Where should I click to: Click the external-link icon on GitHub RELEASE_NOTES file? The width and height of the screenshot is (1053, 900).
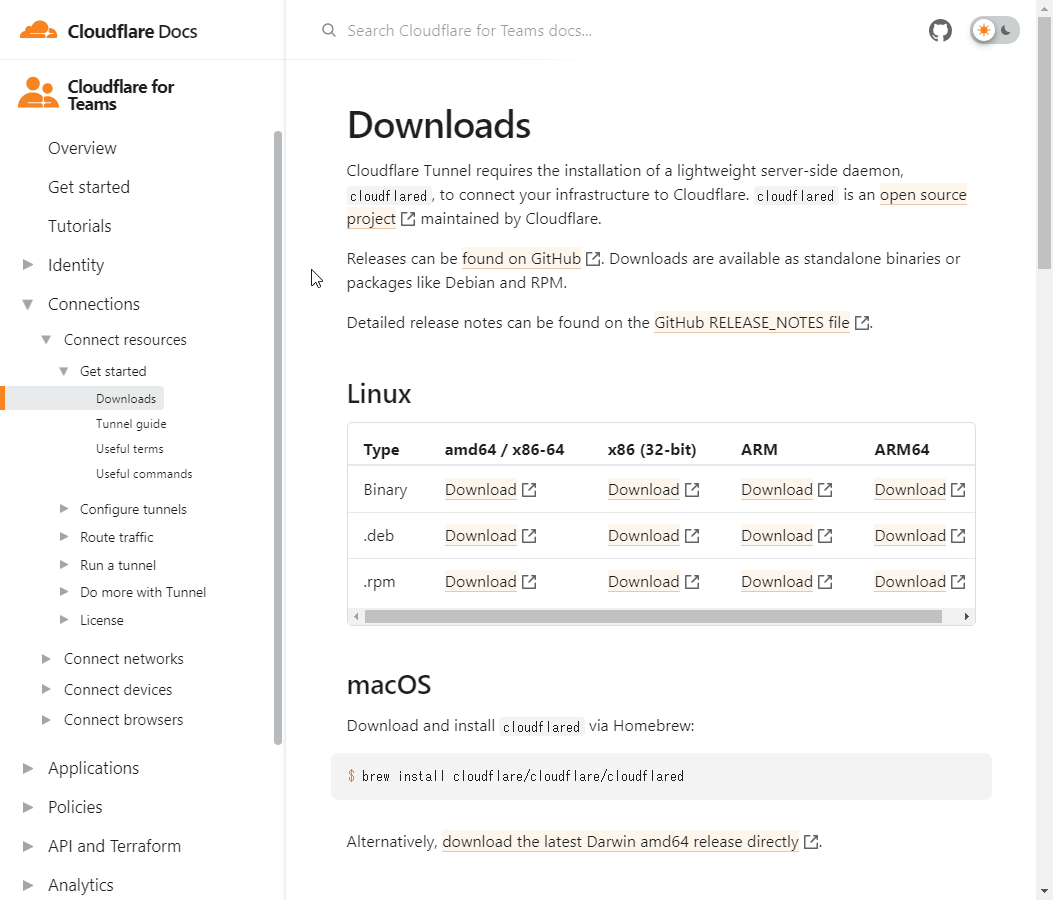coord(861,322)
